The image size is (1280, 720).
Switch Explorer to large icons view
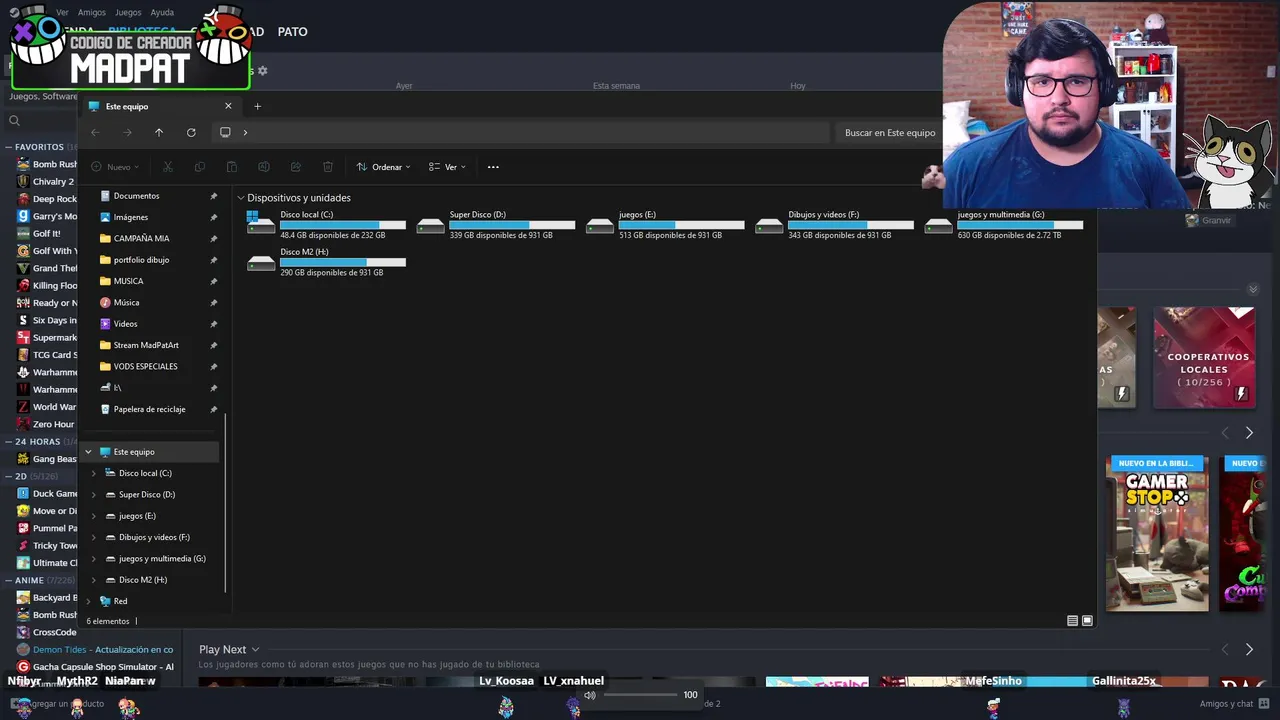[1087, 621]
